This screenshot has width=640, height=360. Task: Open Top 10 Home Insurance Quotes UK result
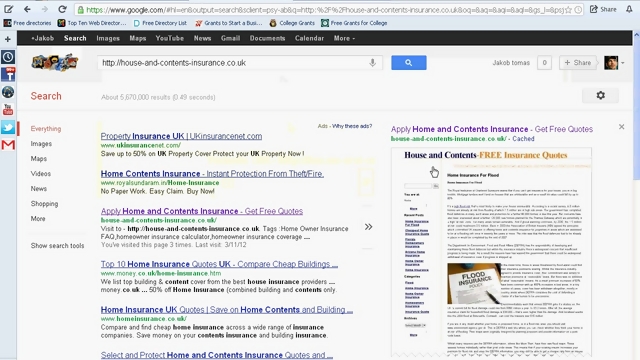(x=219, y=264)
